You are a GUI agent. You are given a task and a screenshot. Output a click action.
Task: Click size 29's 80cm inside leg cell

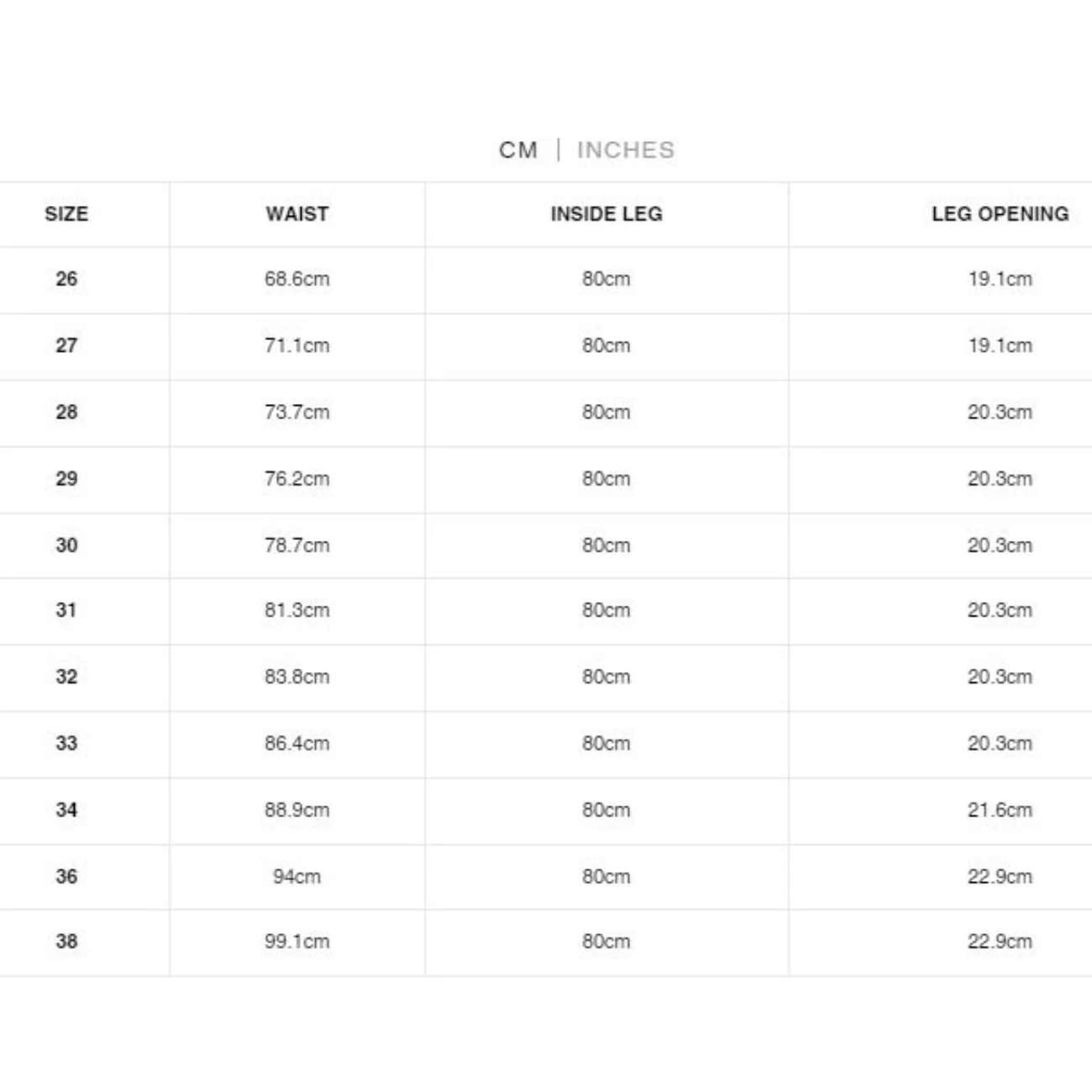(x=606, y=479)
